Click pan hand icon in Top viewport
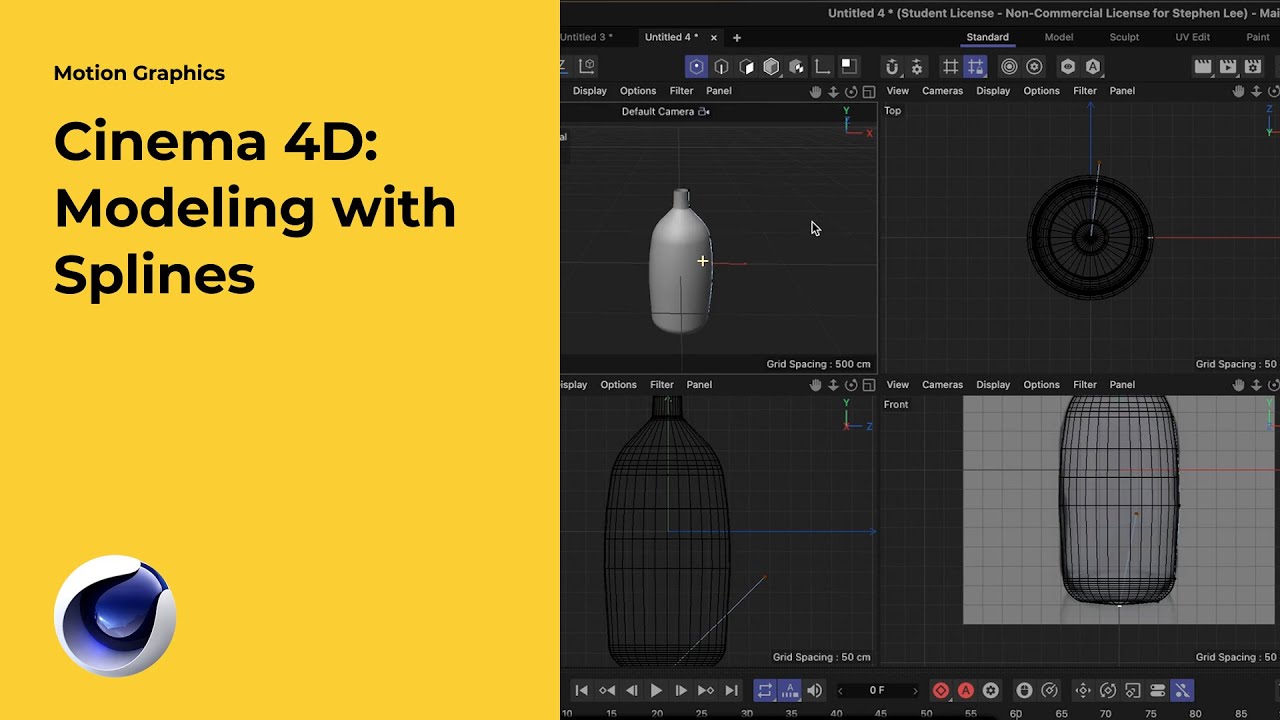 pos(1238,92)
